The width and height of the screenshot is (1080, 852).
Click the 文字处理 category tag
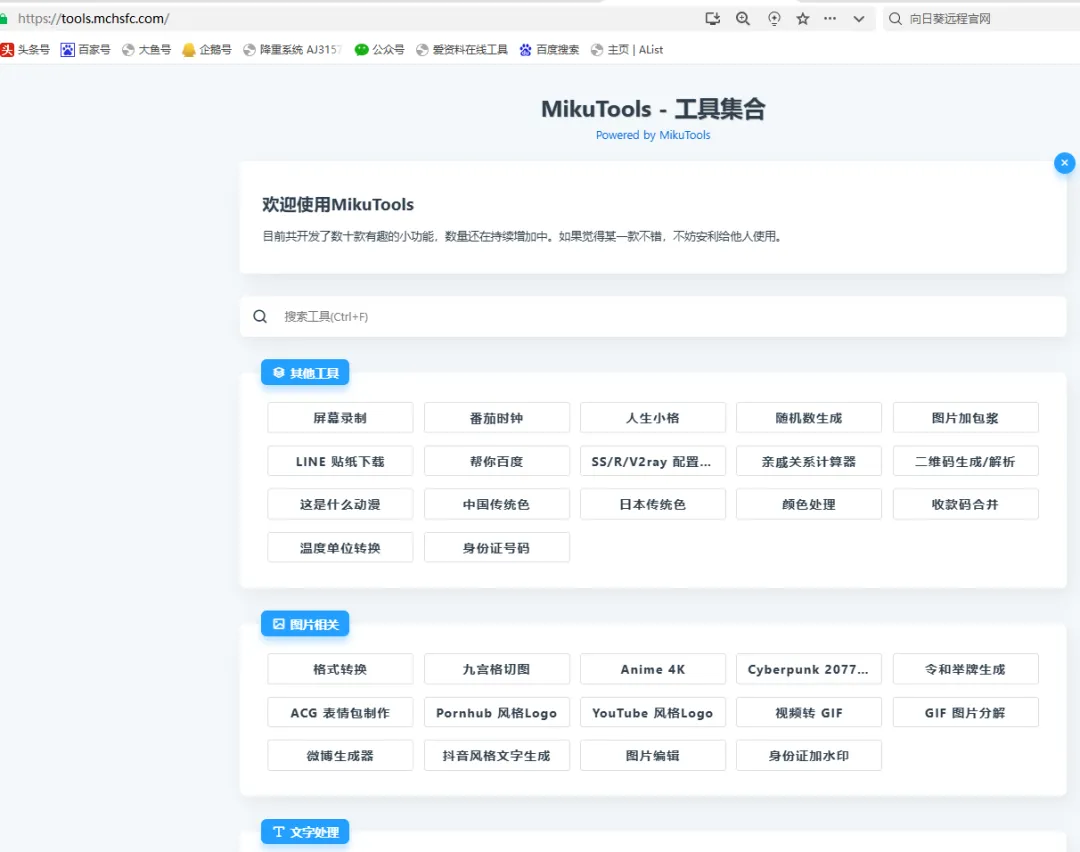(305, 832)
